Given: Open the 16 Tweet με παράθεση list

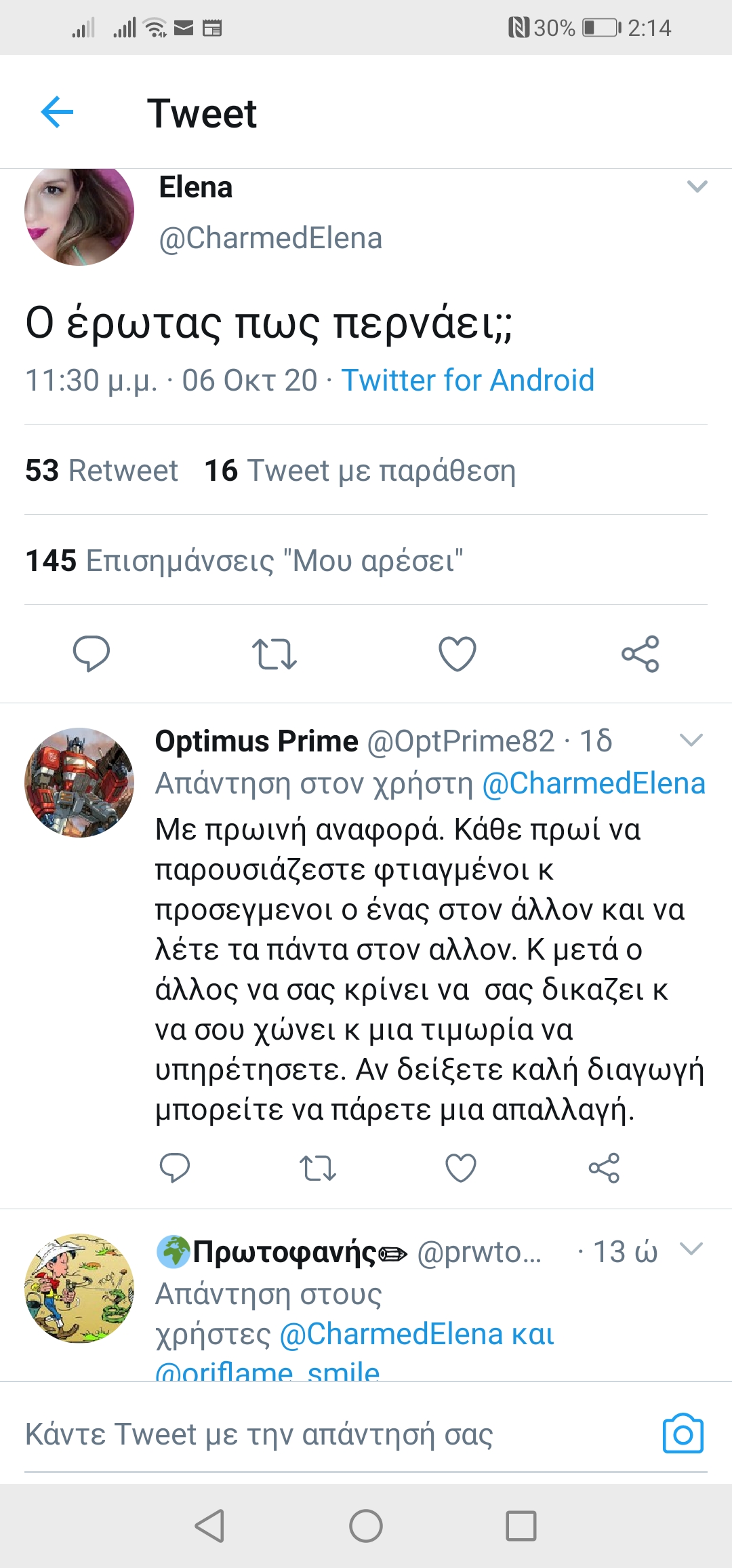Looking at the screenshot, I should point(360,470).
